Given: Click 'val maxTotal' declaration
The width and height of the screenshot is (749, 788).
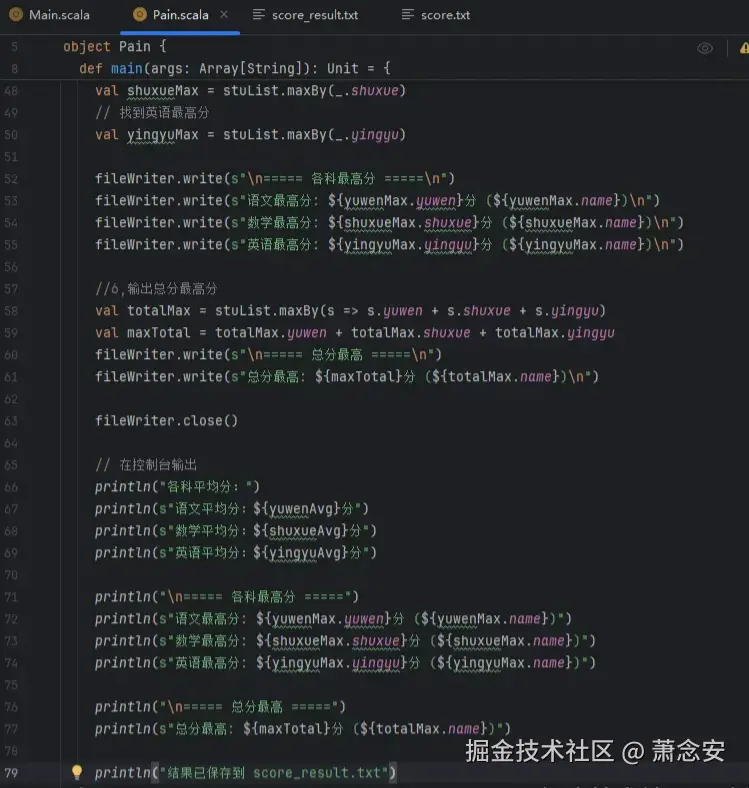Looking at the screenshot, I should 355,333.
